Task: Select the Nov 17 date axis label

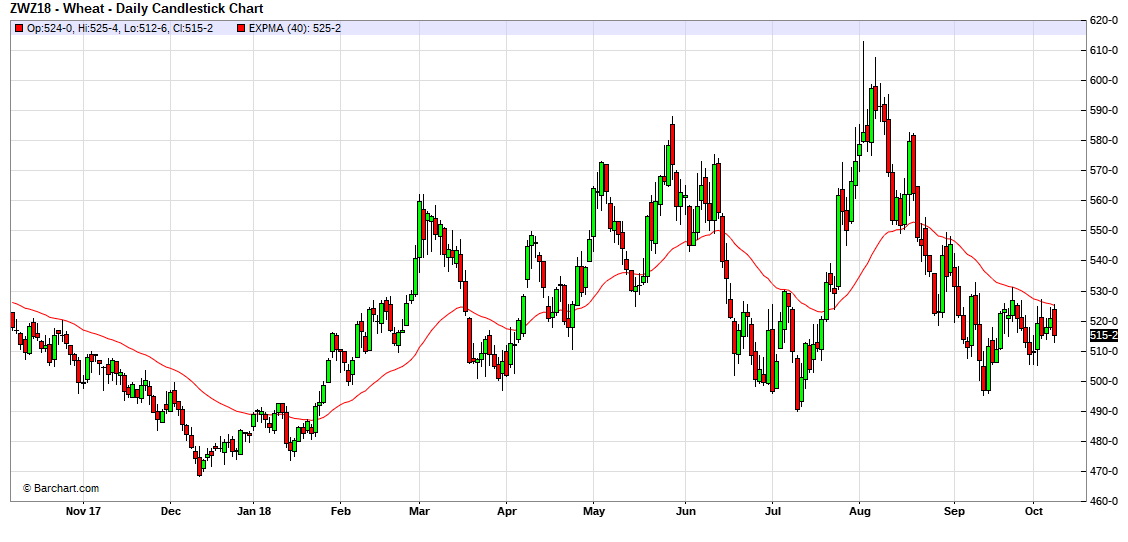Action: [x=83, y=512]
